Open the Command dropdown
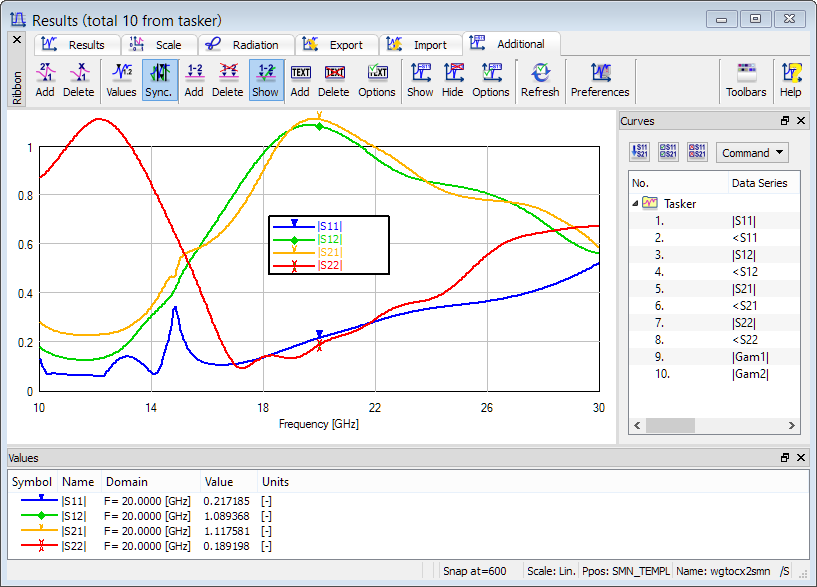 (x=752, y=153)
